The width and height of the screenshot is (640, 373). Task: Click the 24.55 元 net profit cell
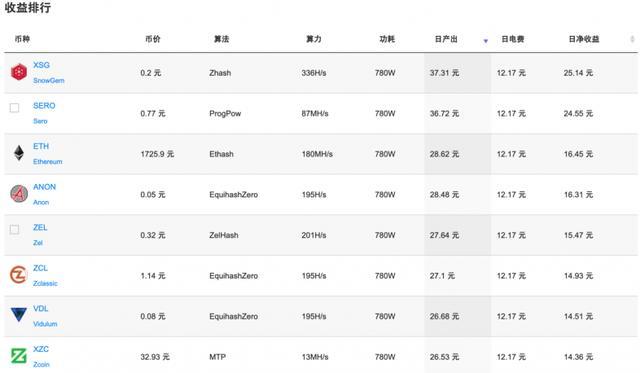click(x=578, y=113)
